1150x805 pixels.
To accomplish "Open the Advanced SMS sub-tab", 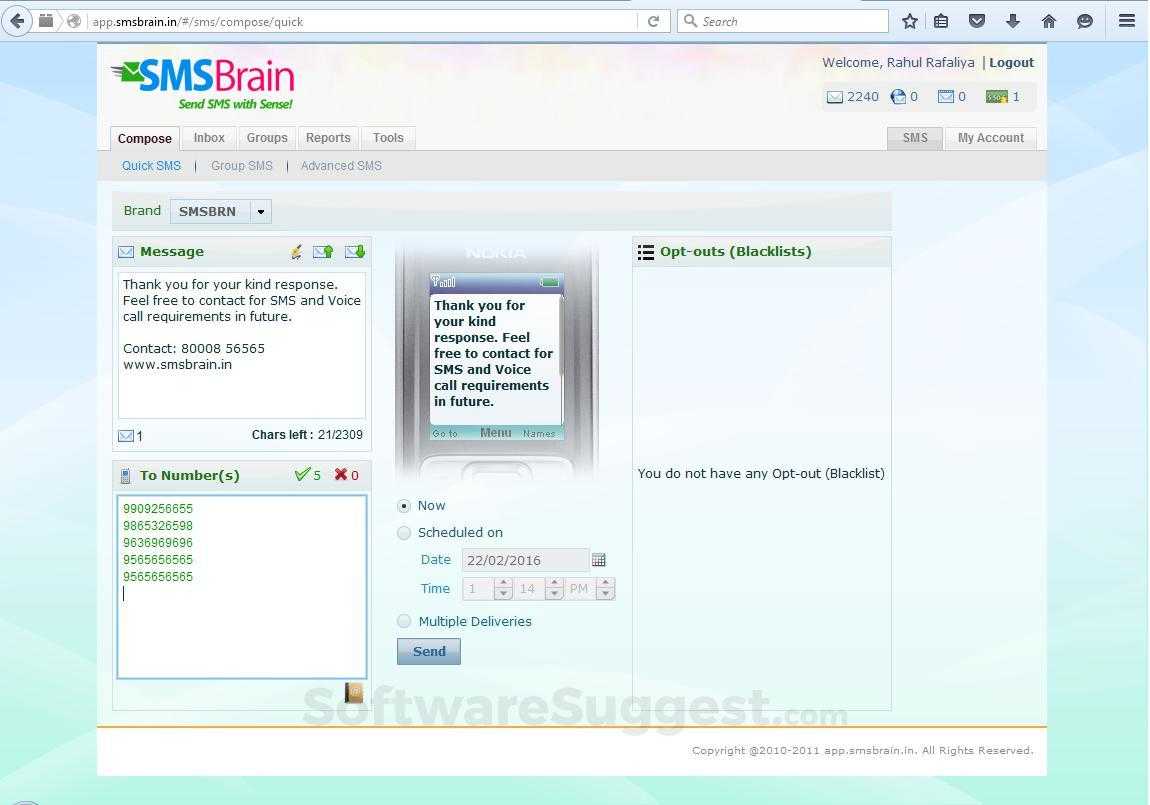I will tap(341, 166).
